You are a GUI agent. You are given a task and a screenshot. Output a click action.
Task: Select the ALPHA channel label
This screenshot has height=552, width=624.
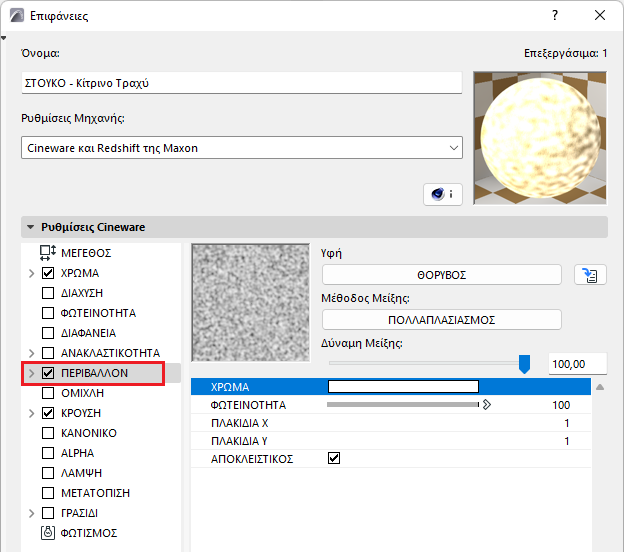[78, 453]
